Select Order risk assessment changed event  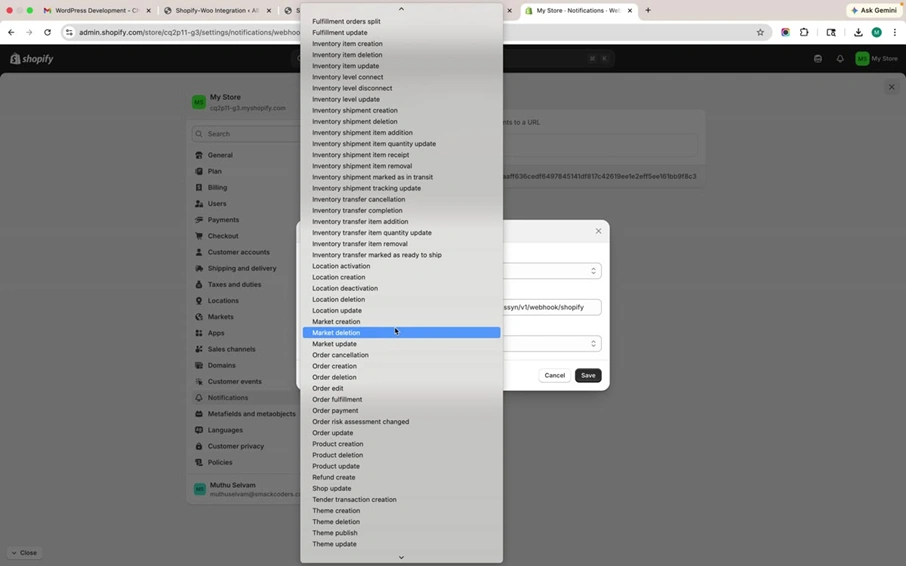402,422
